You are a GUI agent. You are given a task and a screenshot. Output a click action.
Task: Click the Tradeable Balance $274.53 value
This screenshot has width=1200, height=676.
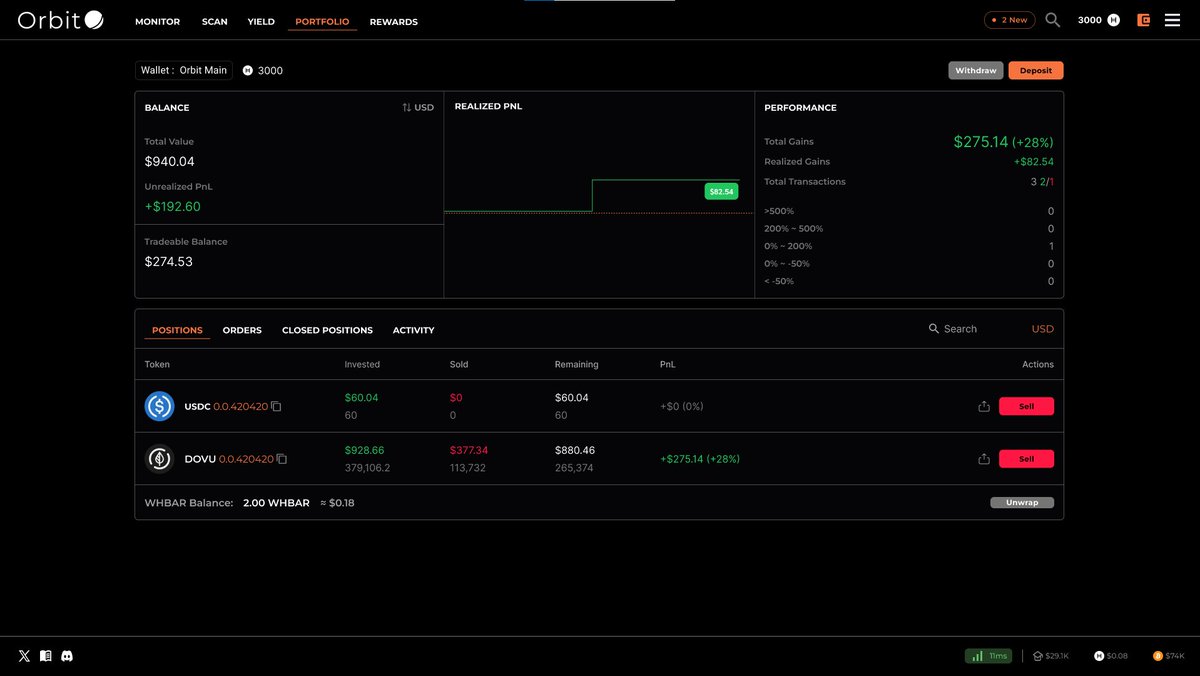pos(169,262)
